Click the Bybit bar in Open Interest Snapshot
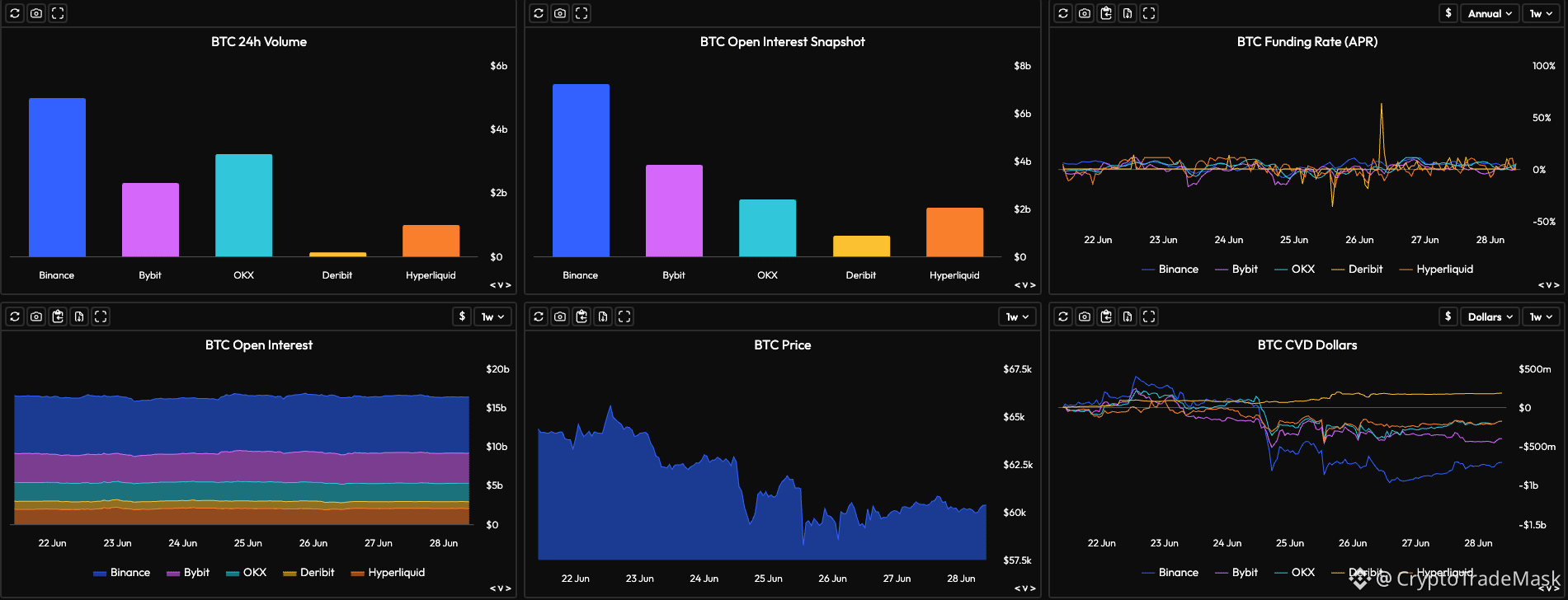 coord(674,211)
